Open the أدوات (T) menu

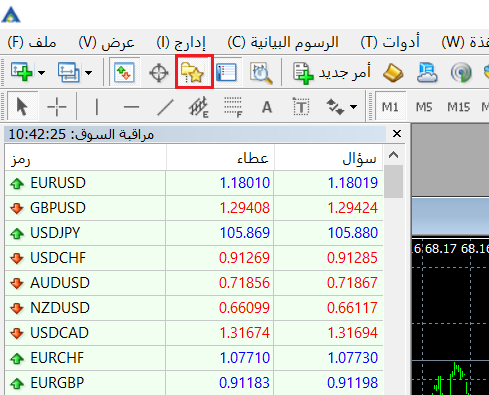[x=390, y=43]
